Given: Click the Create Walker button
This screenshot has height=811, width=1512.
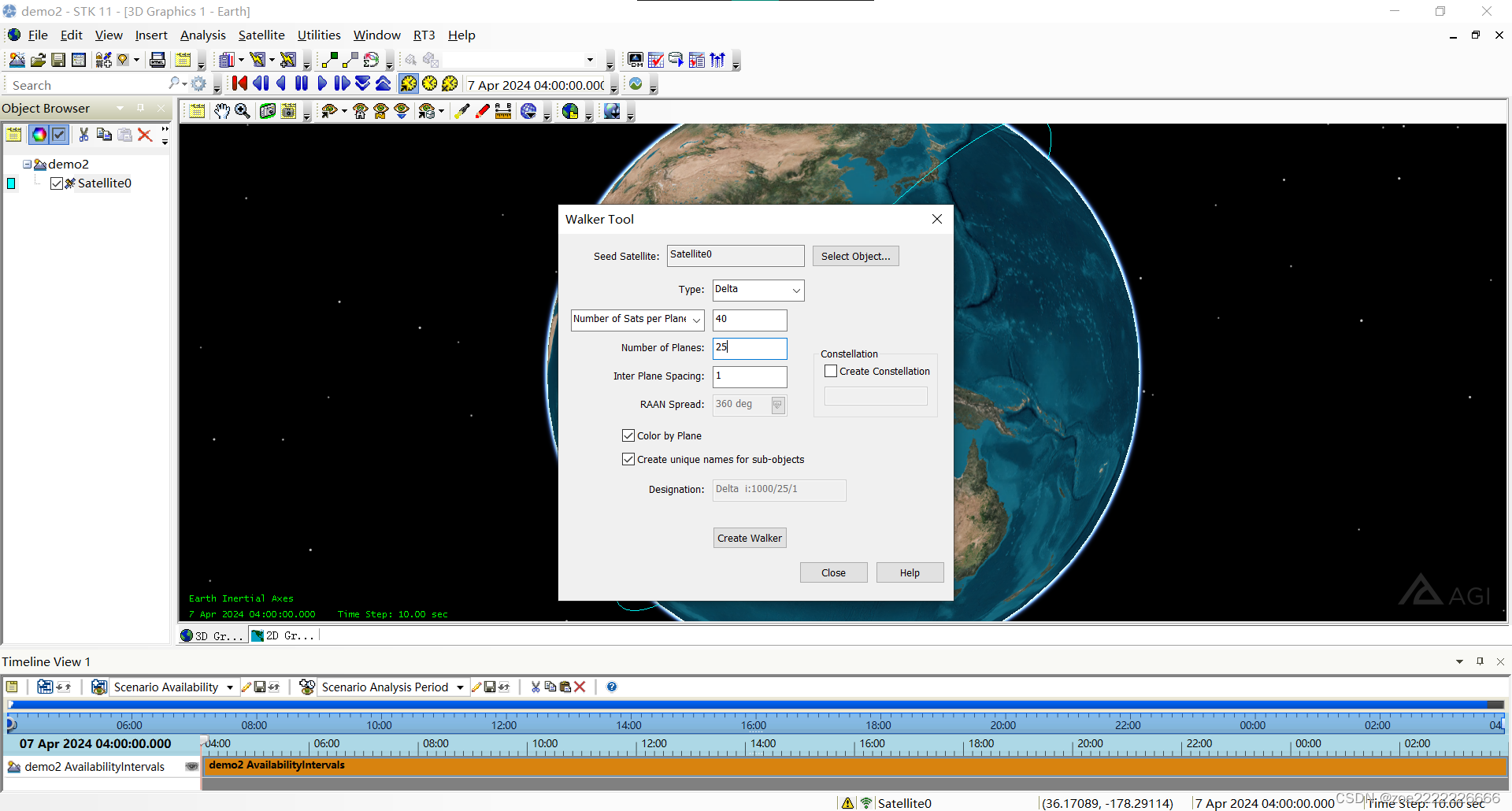Looking at the screenshot, I should (750, 538).
